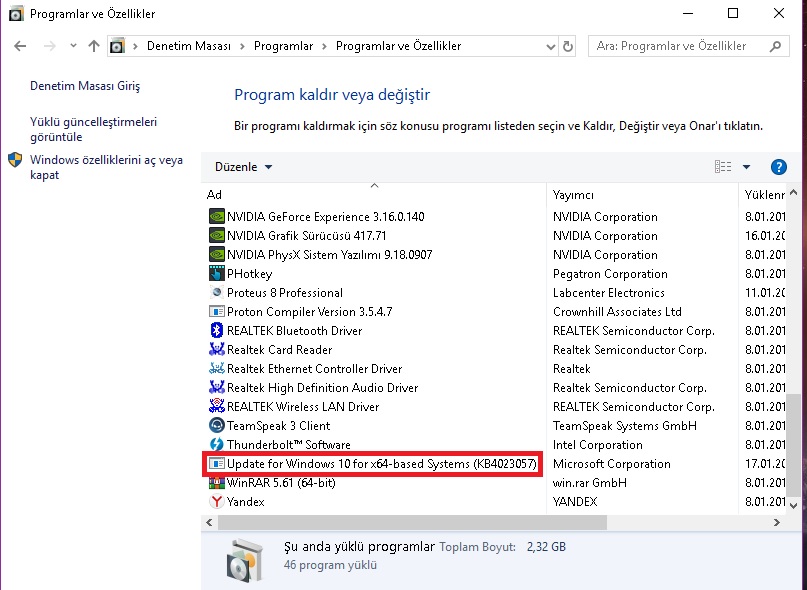807x590 pixels.
Task: Click the title bar Programs icon
Action: 16,13
